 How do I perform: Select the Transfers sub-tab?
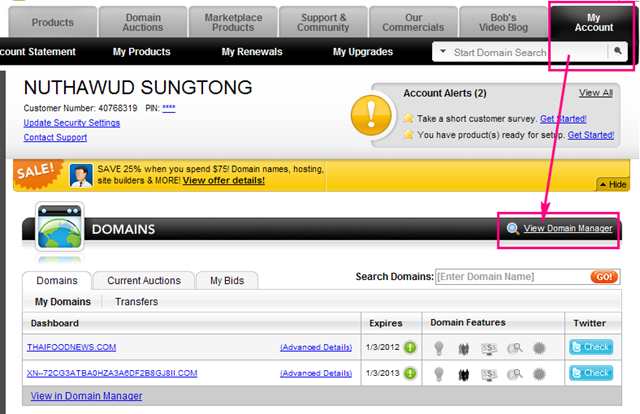[x=136, y=302]
